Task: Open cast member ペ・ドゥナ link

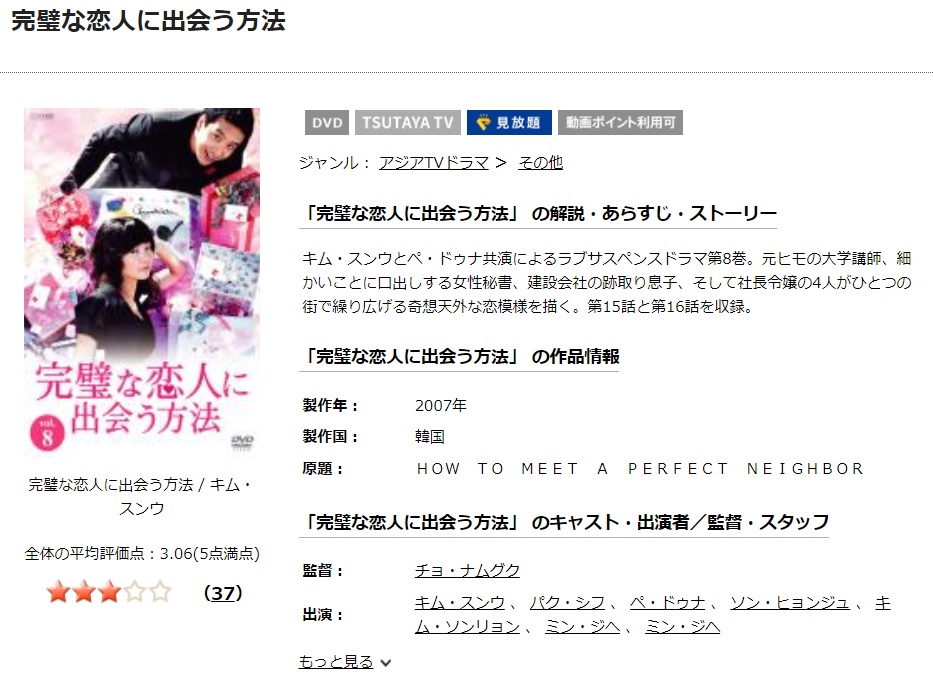Action: tap(667, 603)
